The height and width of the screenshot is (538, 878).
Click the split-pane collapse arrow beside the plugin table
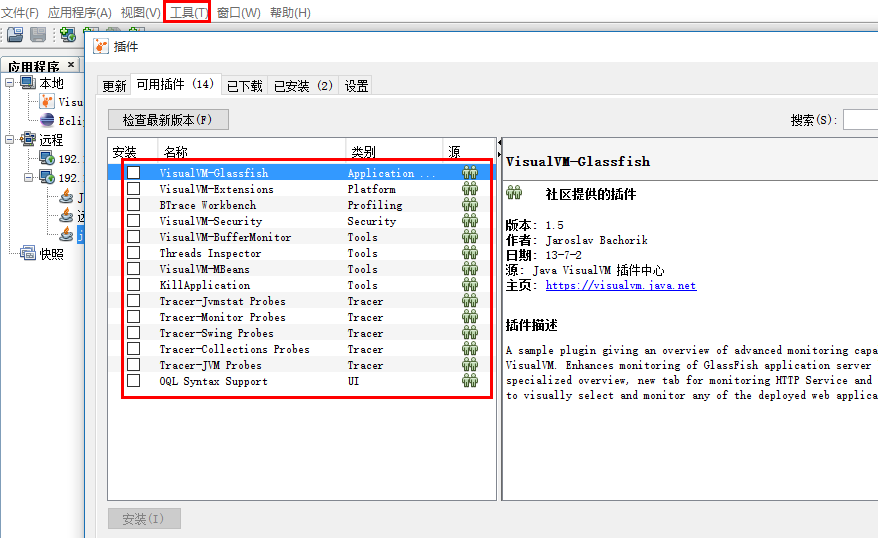[499, 143]
